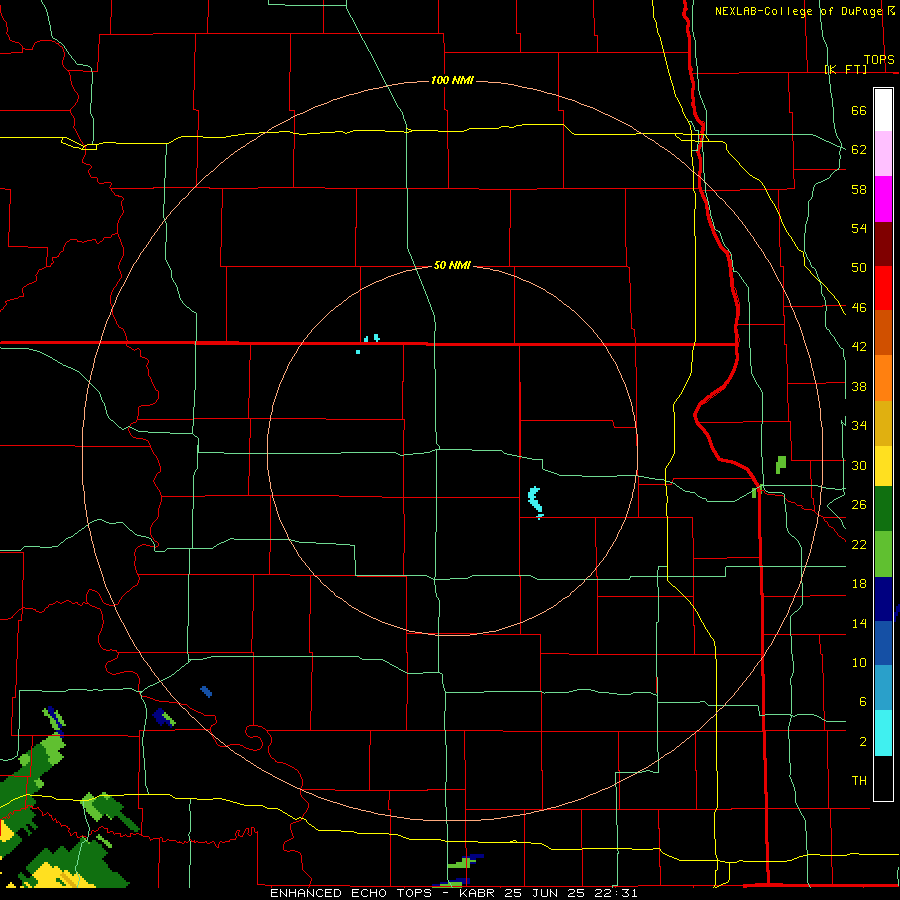The width and height of the screenshot is (900, 900).
Task: Click the legend value "62"
Action: 859,150
